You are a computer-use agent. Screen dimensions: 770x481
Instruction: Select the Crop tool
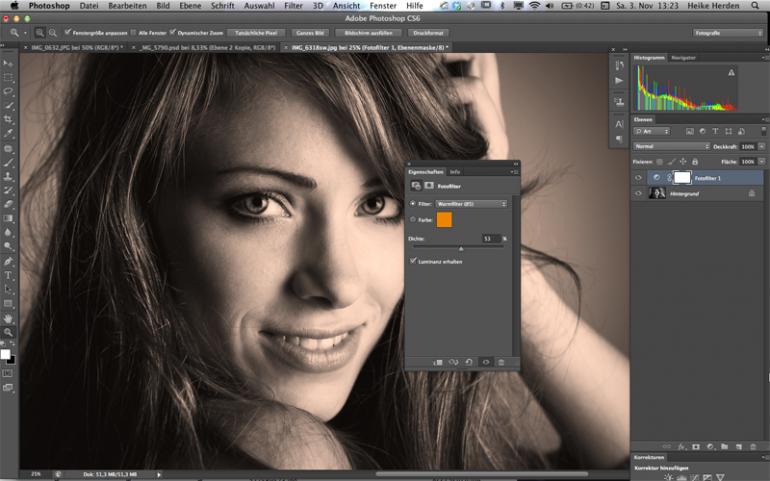pyautogui.click(x=8, y=119)
